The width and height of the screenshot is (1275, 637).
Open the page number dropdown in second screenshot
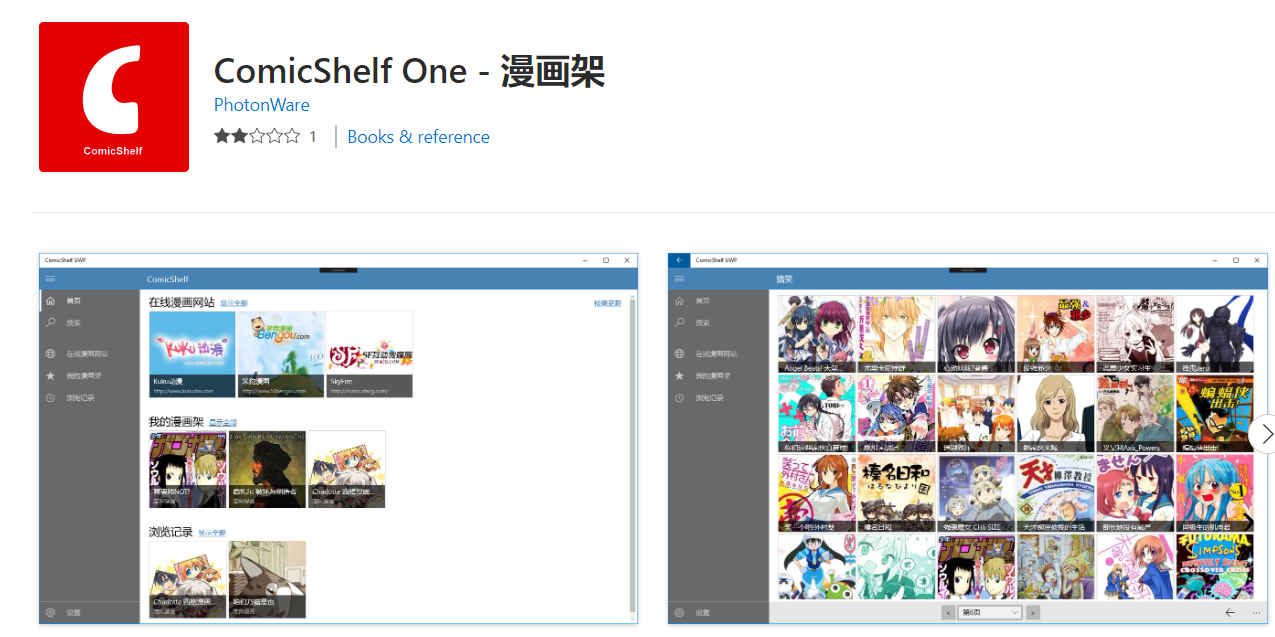(x=989, y=612)
